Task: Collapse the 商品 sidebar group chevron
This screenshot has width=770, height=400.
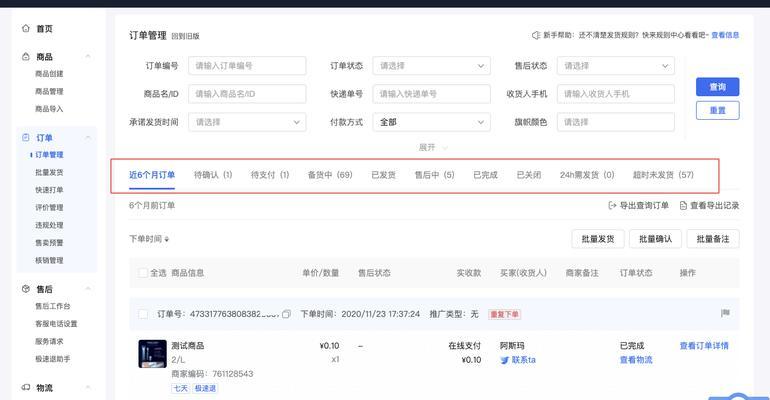Action: click(88, 56)
